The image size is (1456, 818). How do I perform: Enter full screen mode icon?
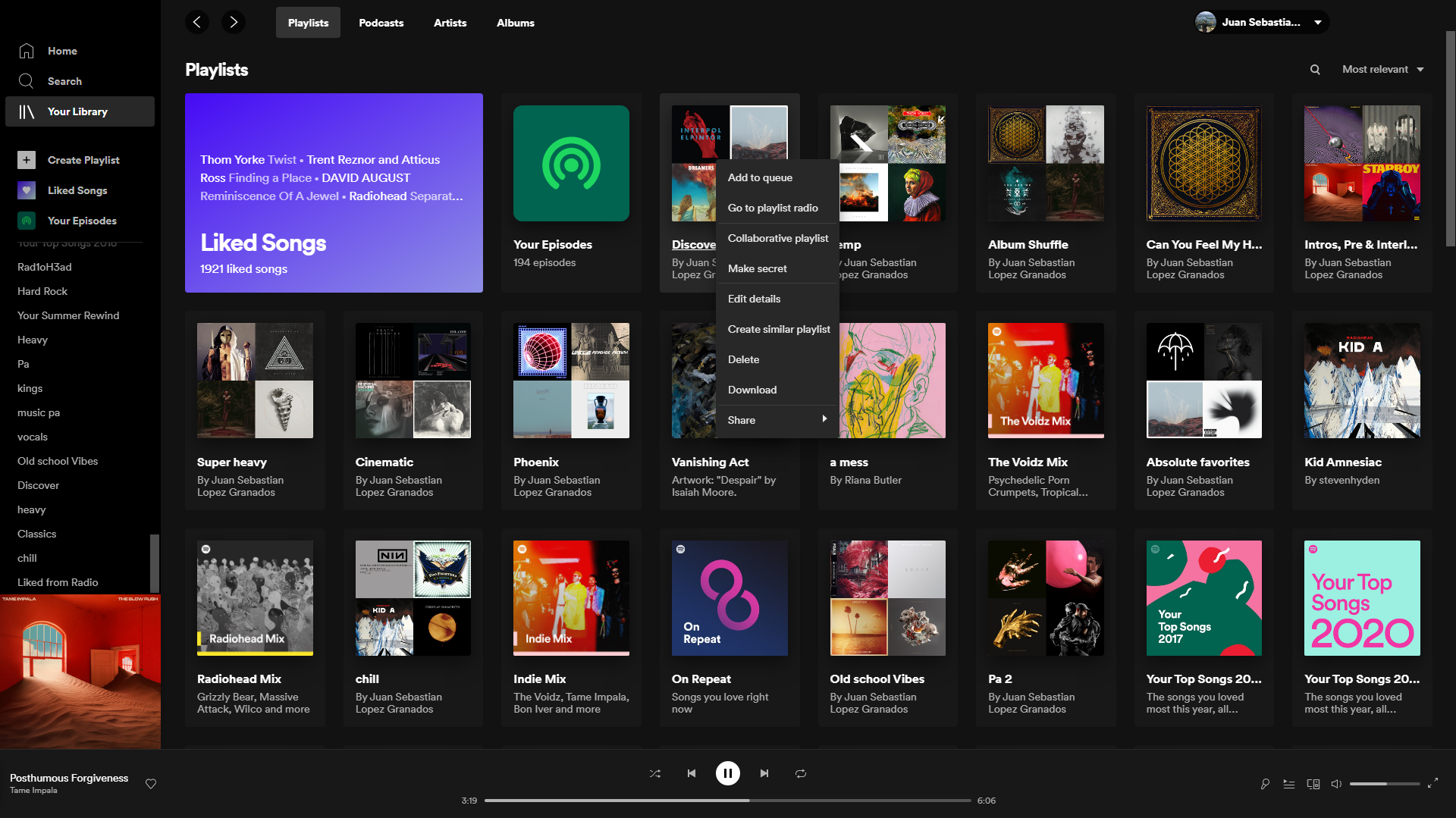click(1432, 783)
